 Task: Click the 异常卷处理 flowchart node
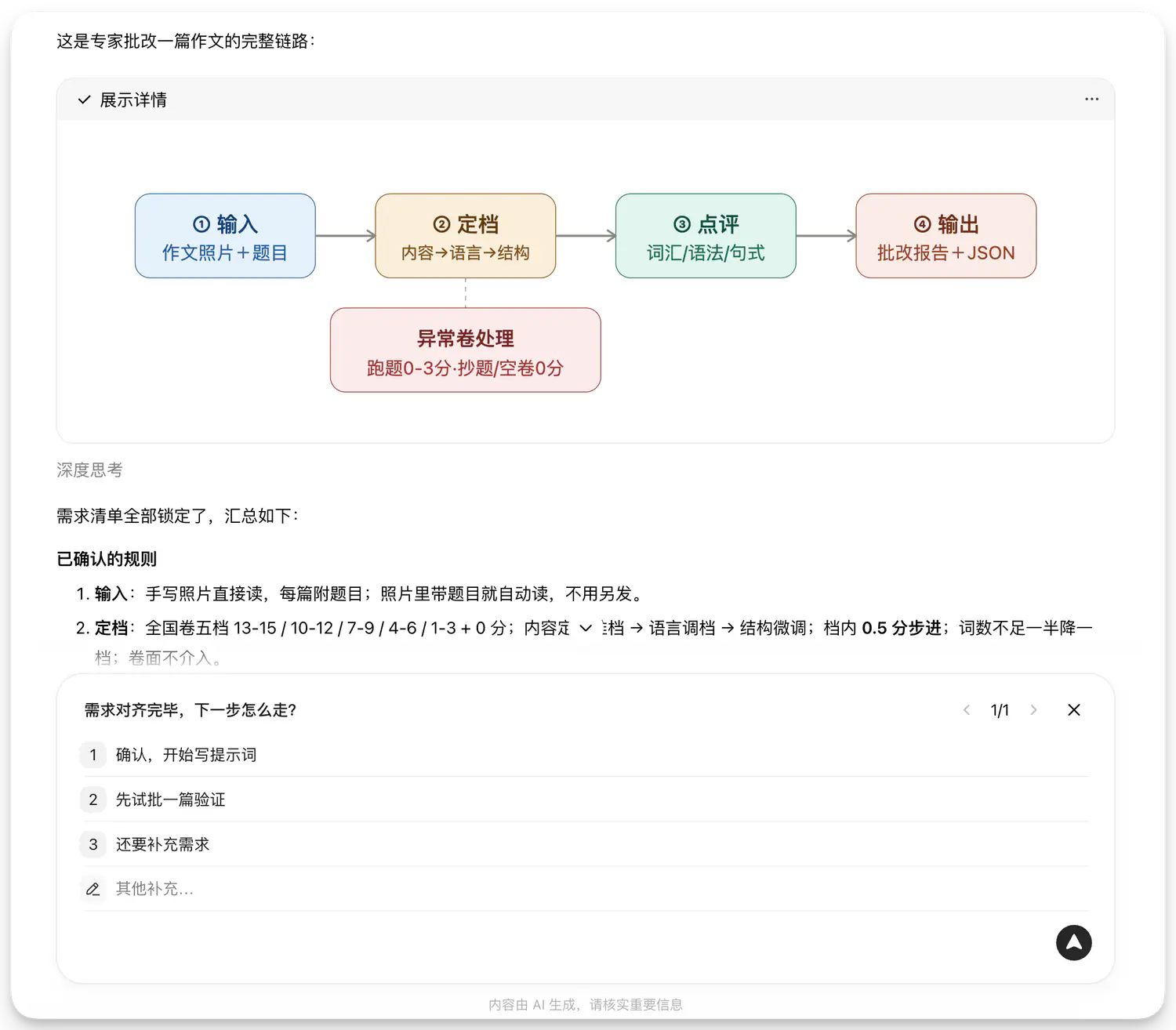click(x=466, y=350)
